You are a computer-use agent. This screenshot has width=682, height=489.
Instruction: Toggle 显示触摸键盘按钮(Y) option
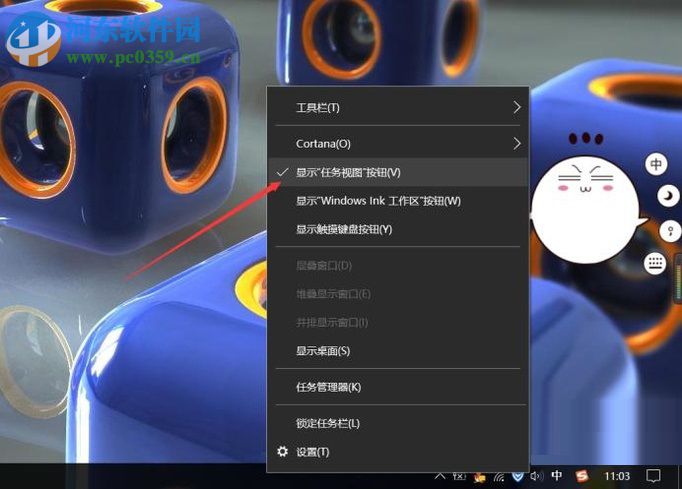click(398, 229)
